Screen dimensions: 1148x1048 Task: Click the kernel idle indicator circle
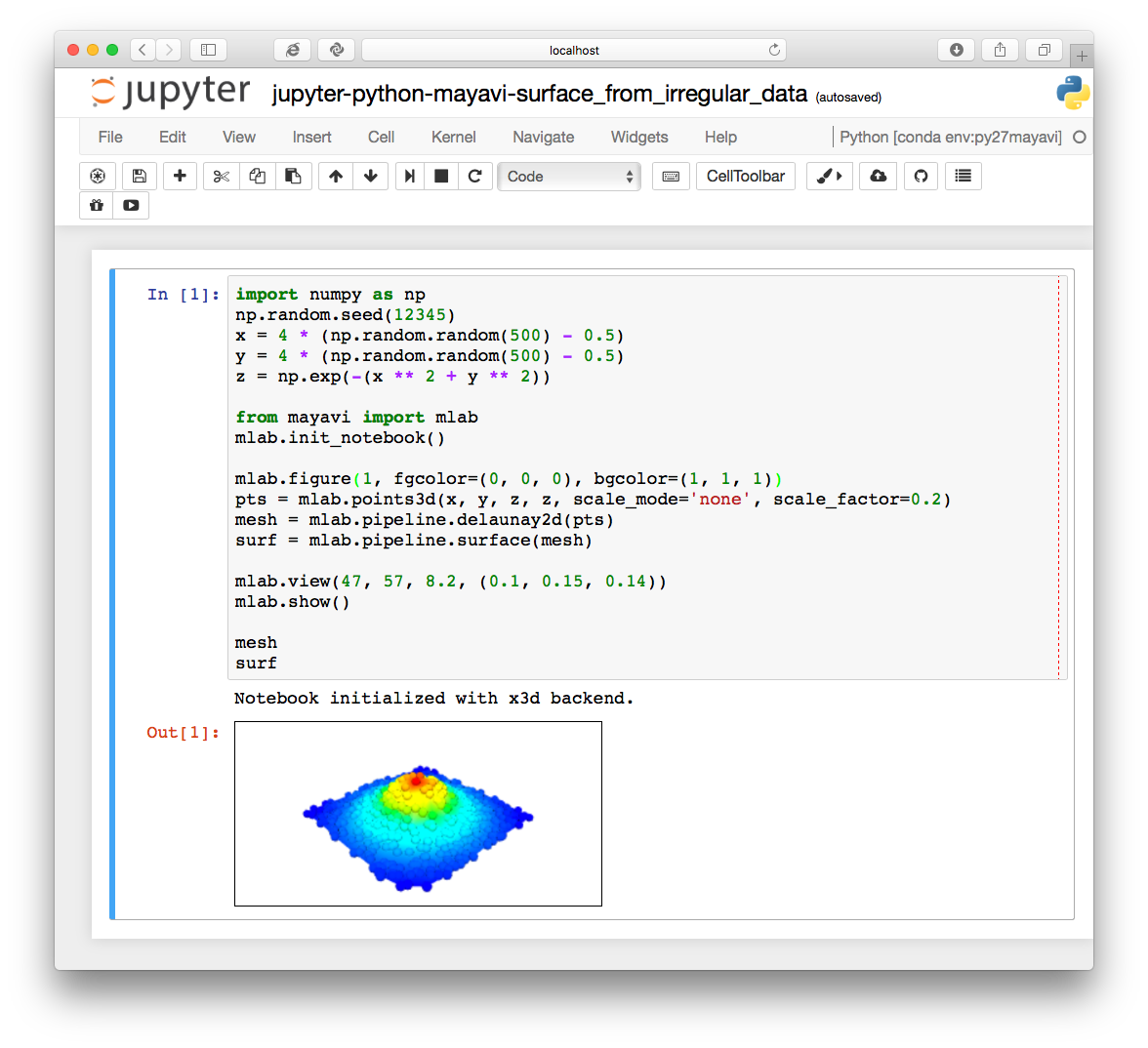coord(1080,137)
